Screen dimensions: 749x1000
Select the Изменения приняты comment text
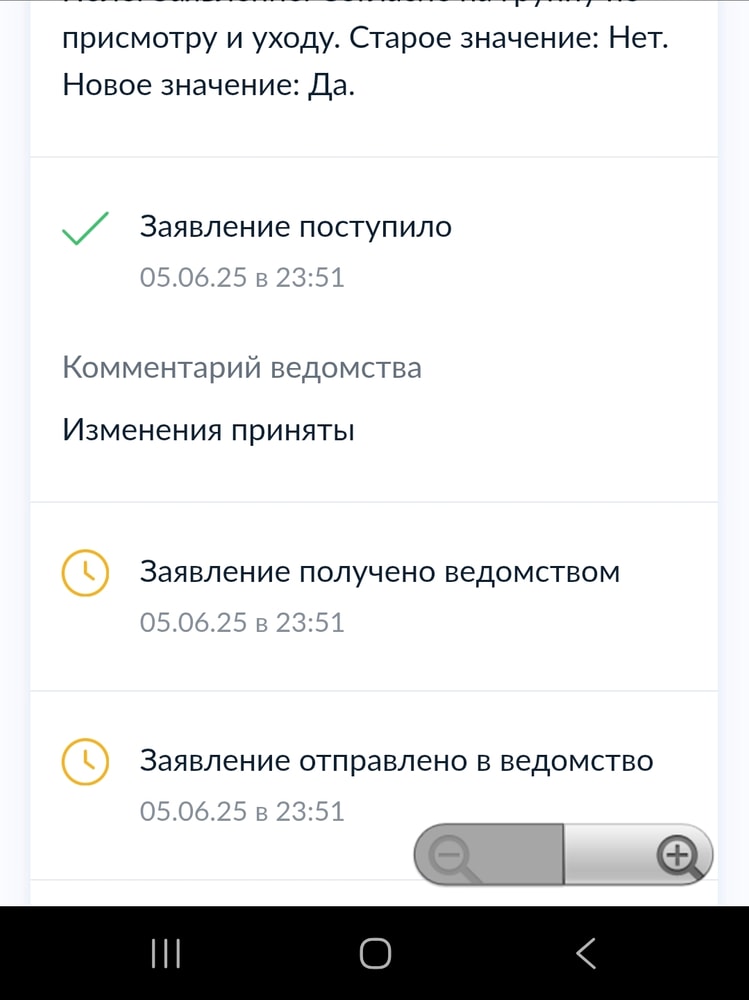click(208, 431)
